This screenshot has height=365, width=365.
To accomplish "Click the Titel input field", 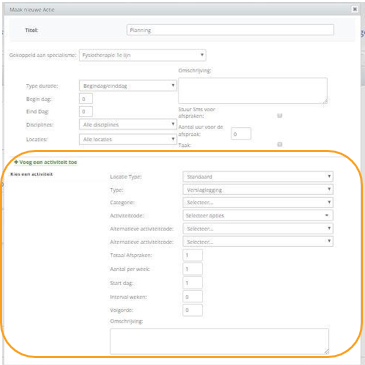I will pos(230,30).
